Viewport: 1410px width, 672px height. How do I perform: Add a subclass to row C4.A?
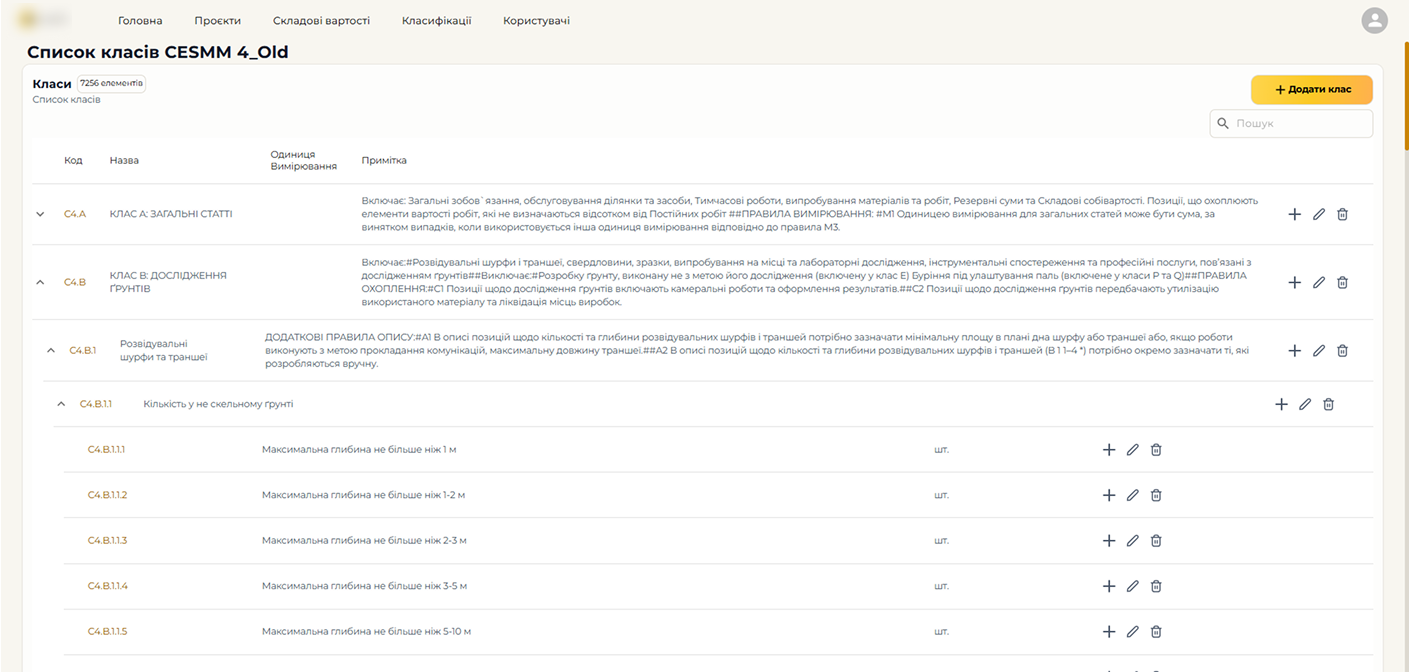[x=1294, y=214]
